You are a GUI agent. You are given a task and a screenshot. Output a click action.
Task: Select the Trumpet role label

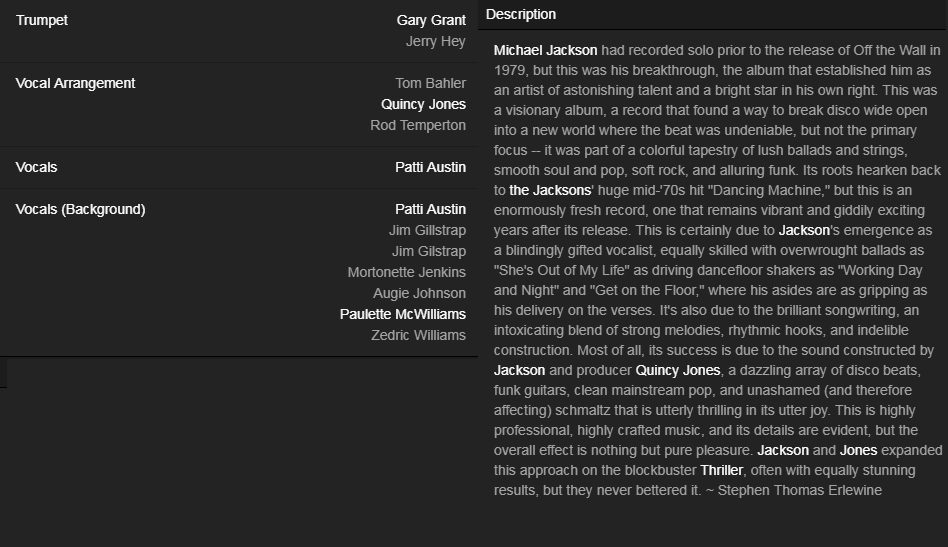click(42, 20)
